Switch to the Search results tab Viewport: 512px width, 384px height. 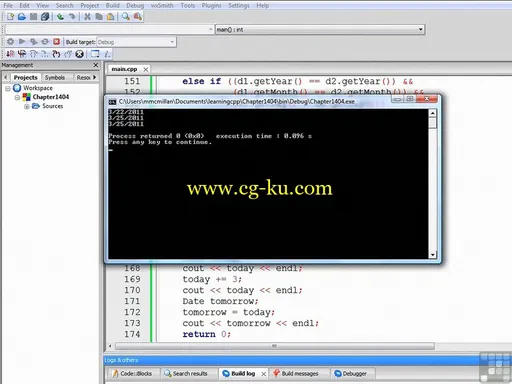tap(186, 374)
